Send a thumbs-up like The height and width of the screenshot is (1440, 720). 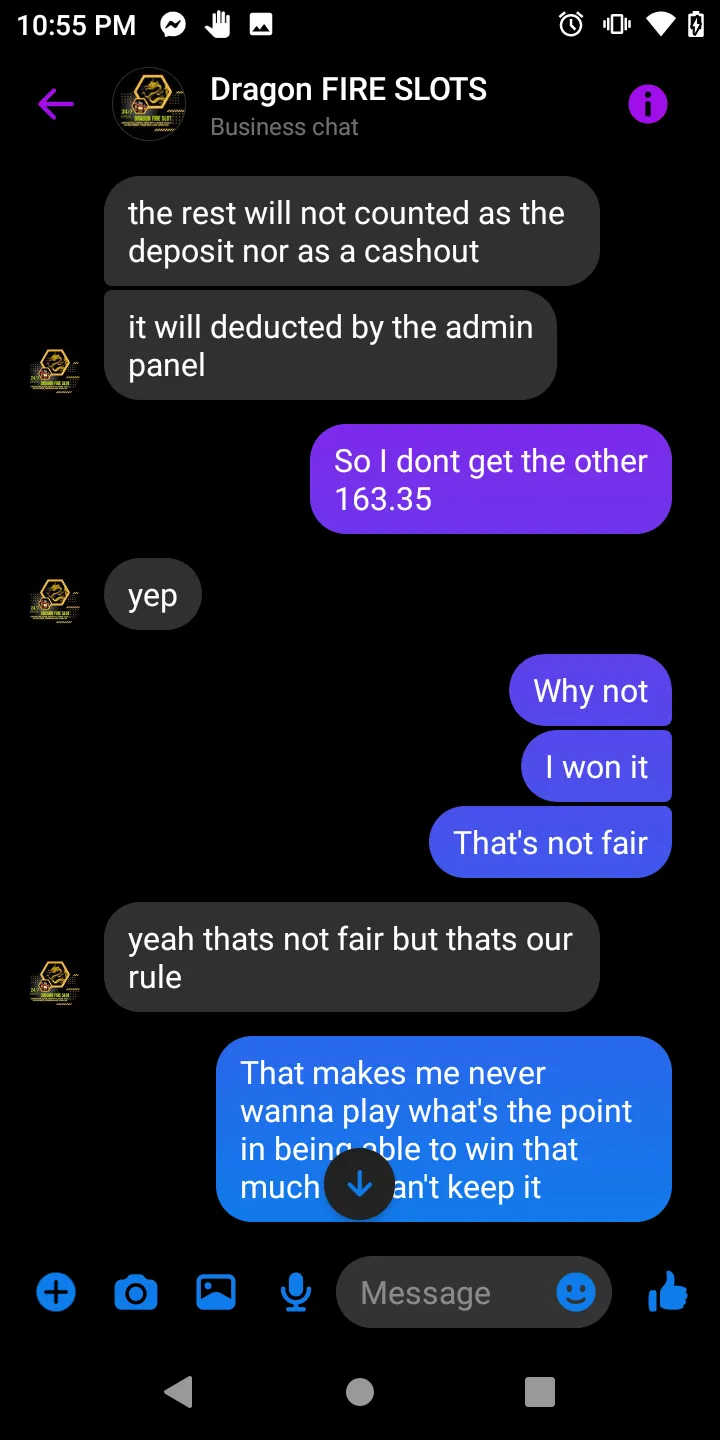click(x=667, y=1292)
